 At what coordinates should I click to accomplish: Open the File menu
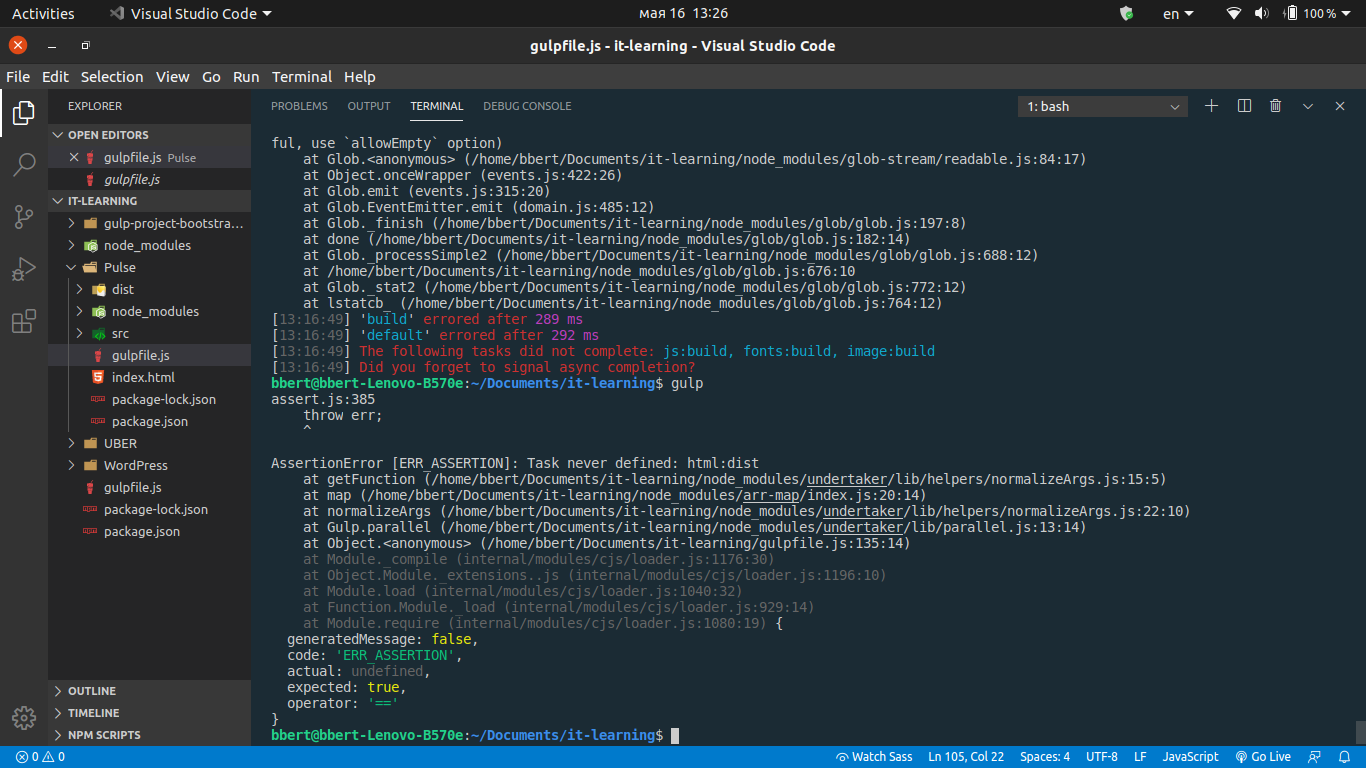tap(18, 77)
